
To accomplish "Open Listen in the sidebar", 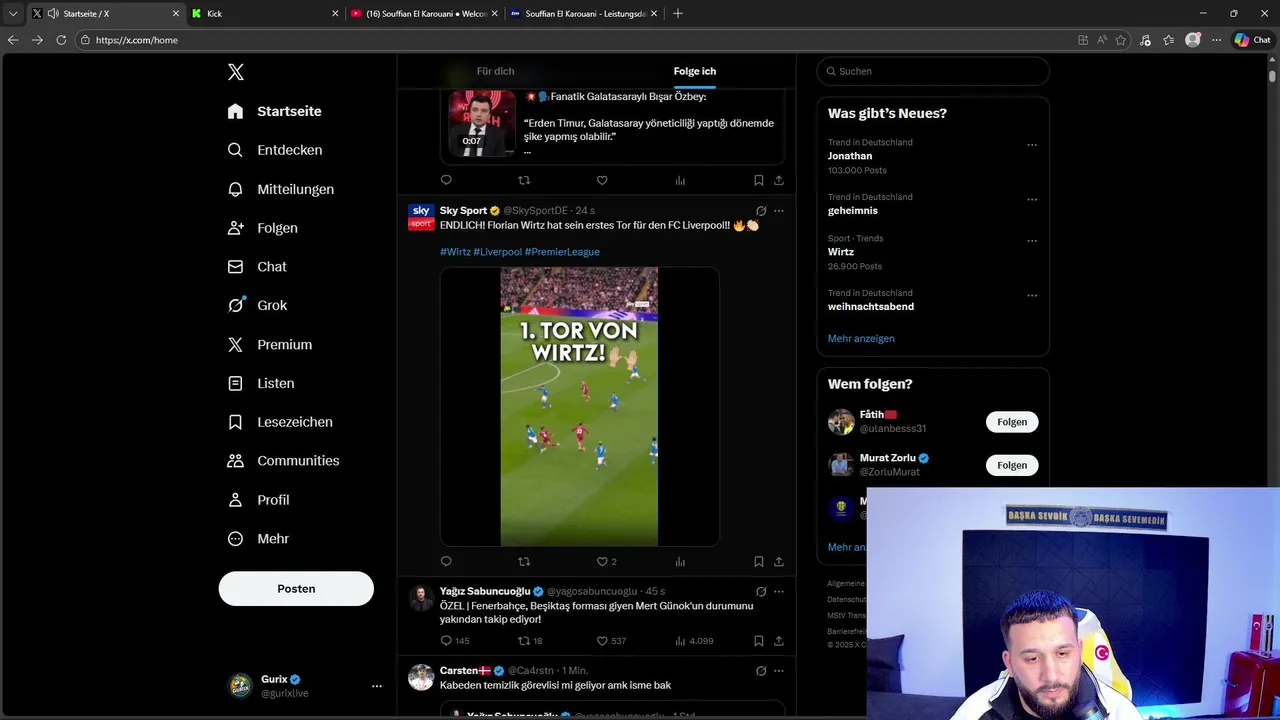I will click(x=261, y=383).
